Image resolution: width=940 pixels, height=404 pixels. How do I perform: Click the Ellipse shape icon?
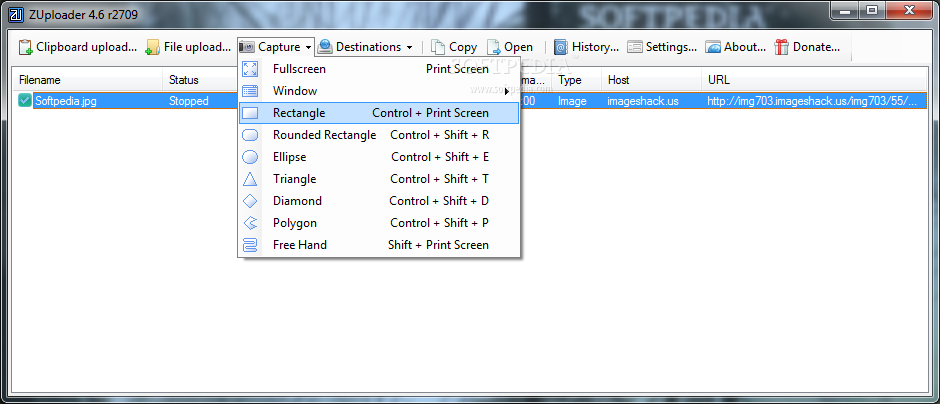coord(249,157)
